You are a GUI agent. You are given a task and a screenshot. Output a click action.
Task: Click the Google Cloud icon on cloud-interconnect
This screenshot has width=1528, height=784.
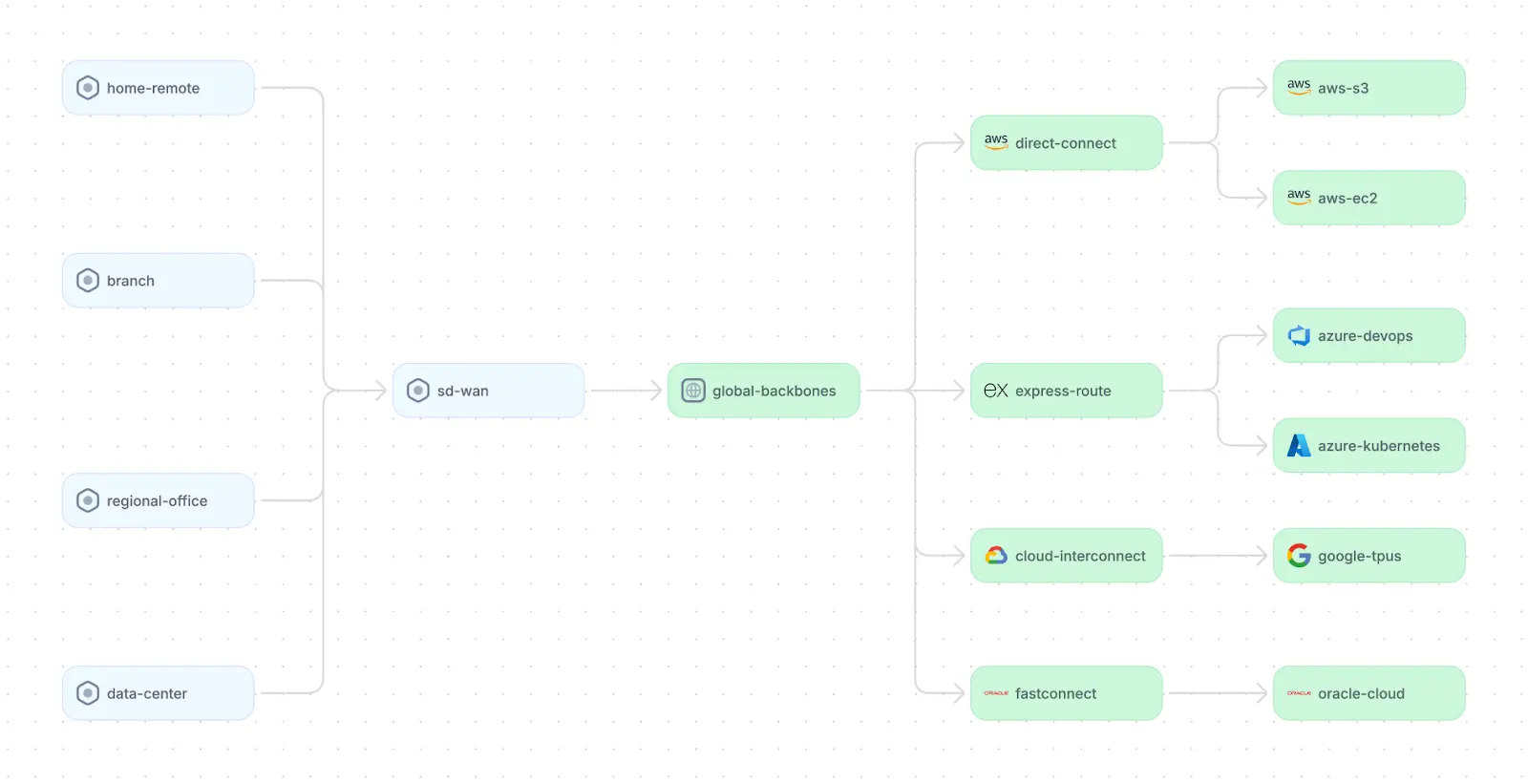[x=996, y=556]
